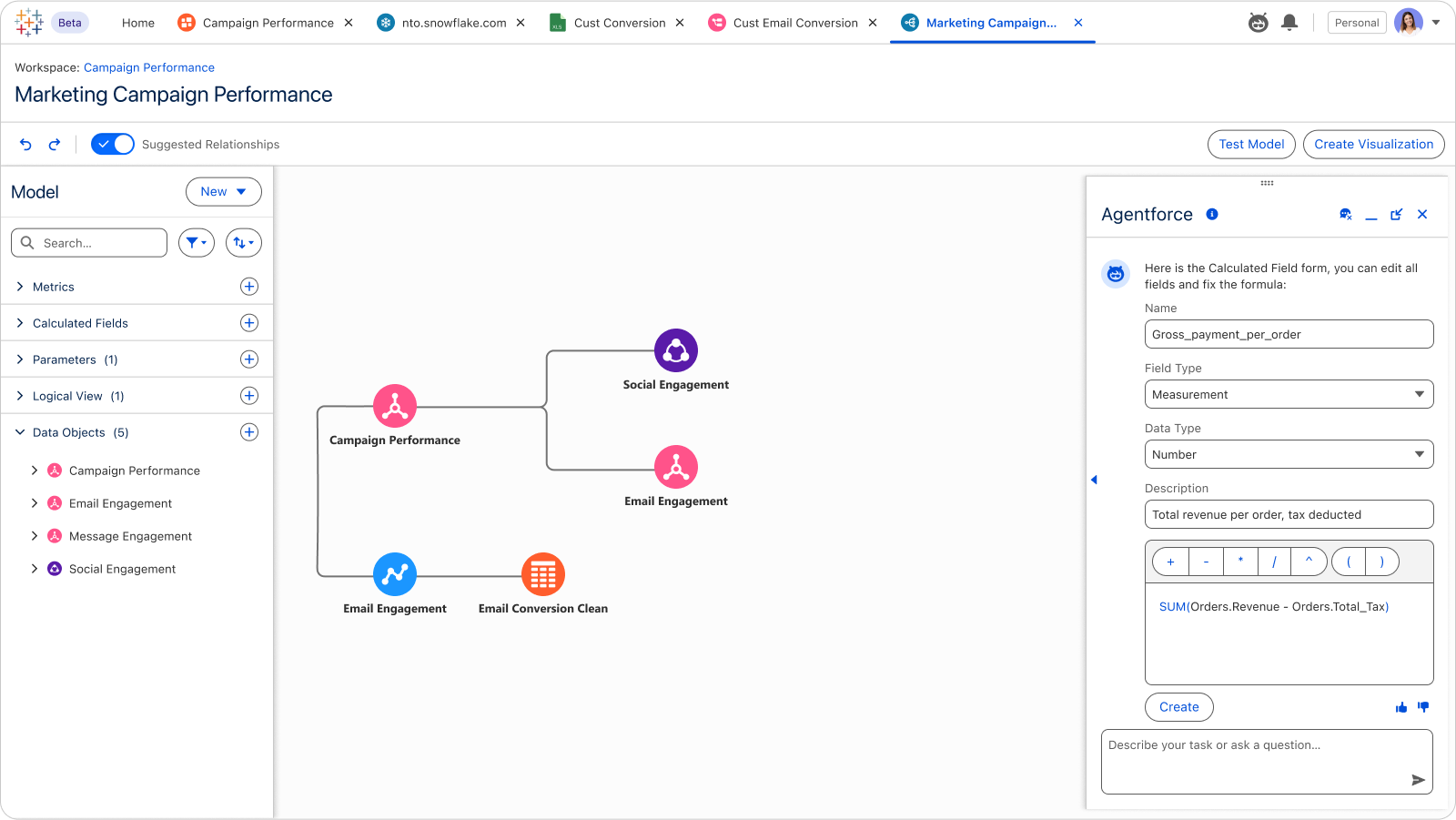Select Campaign Performance node on canvas

click(395, 406)
